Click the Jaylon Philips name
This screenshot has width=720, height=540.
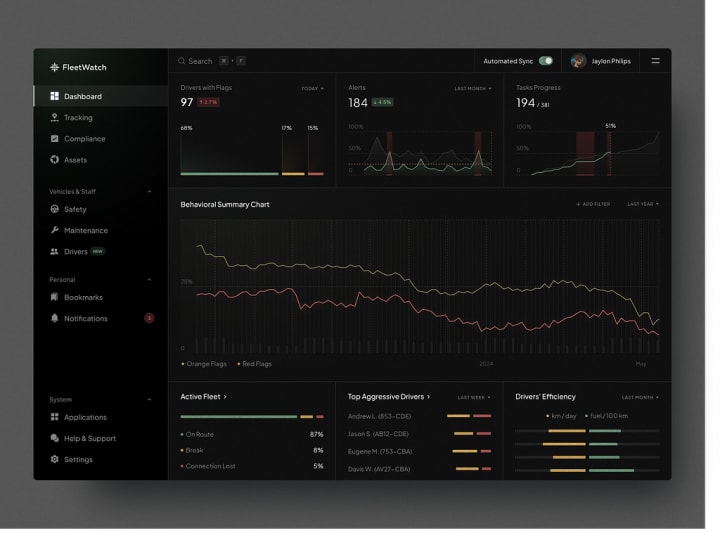tap(612, 61)
